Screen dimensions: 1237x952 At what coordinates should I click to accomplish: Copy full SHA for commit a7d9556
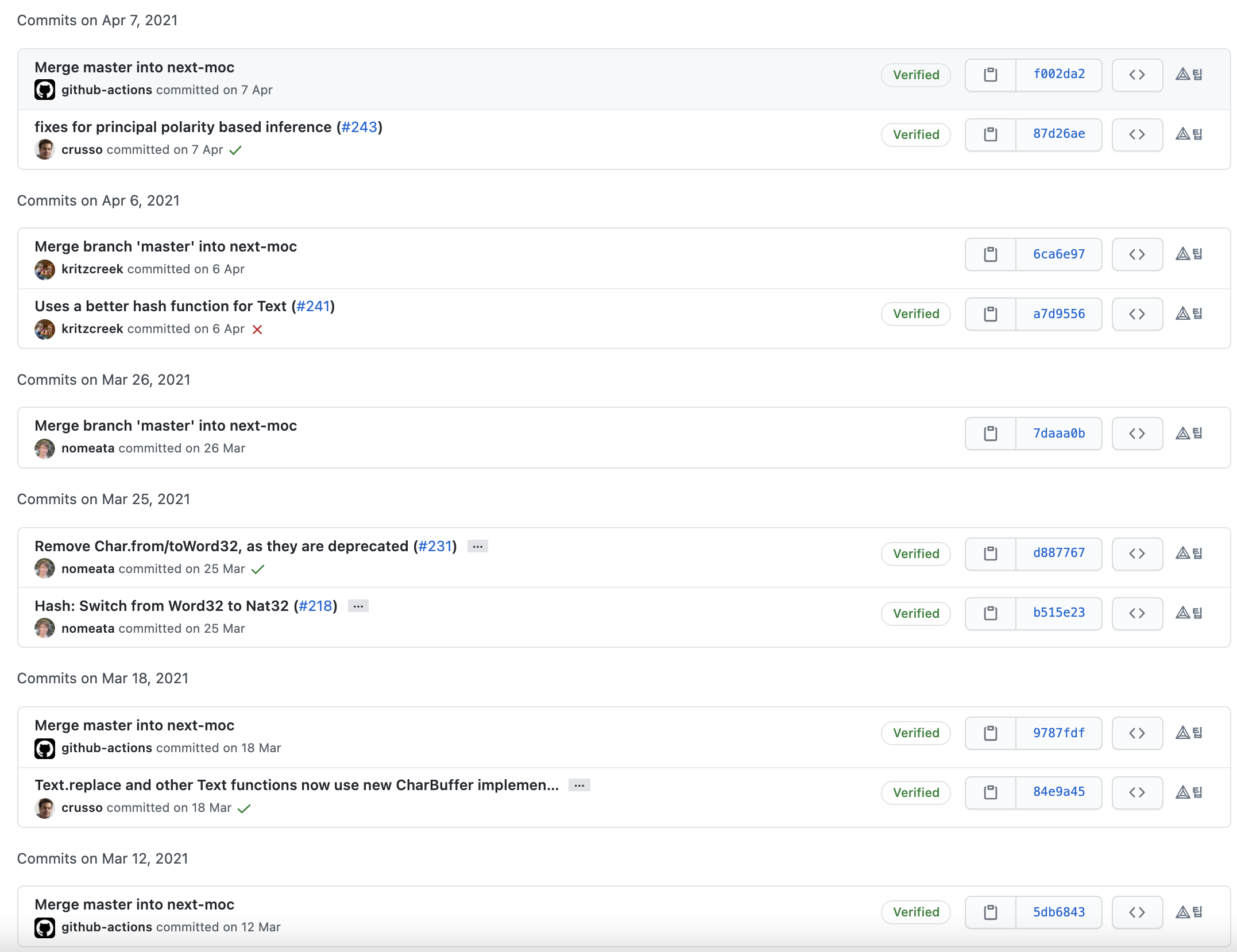[x=990, y=314]
